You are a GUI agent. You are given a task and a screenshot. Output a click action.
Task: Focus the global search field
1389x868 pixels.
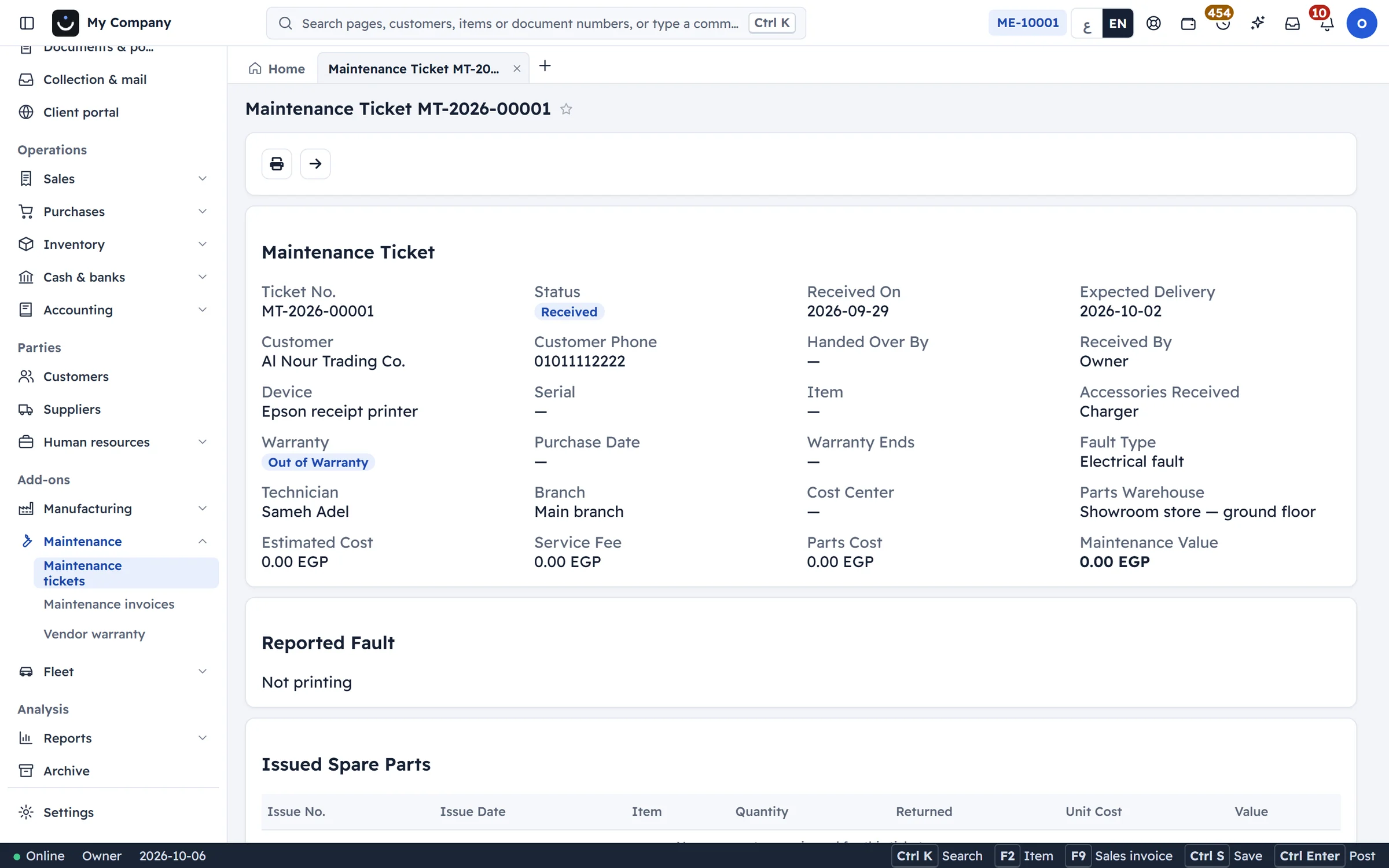coord(535,23)
